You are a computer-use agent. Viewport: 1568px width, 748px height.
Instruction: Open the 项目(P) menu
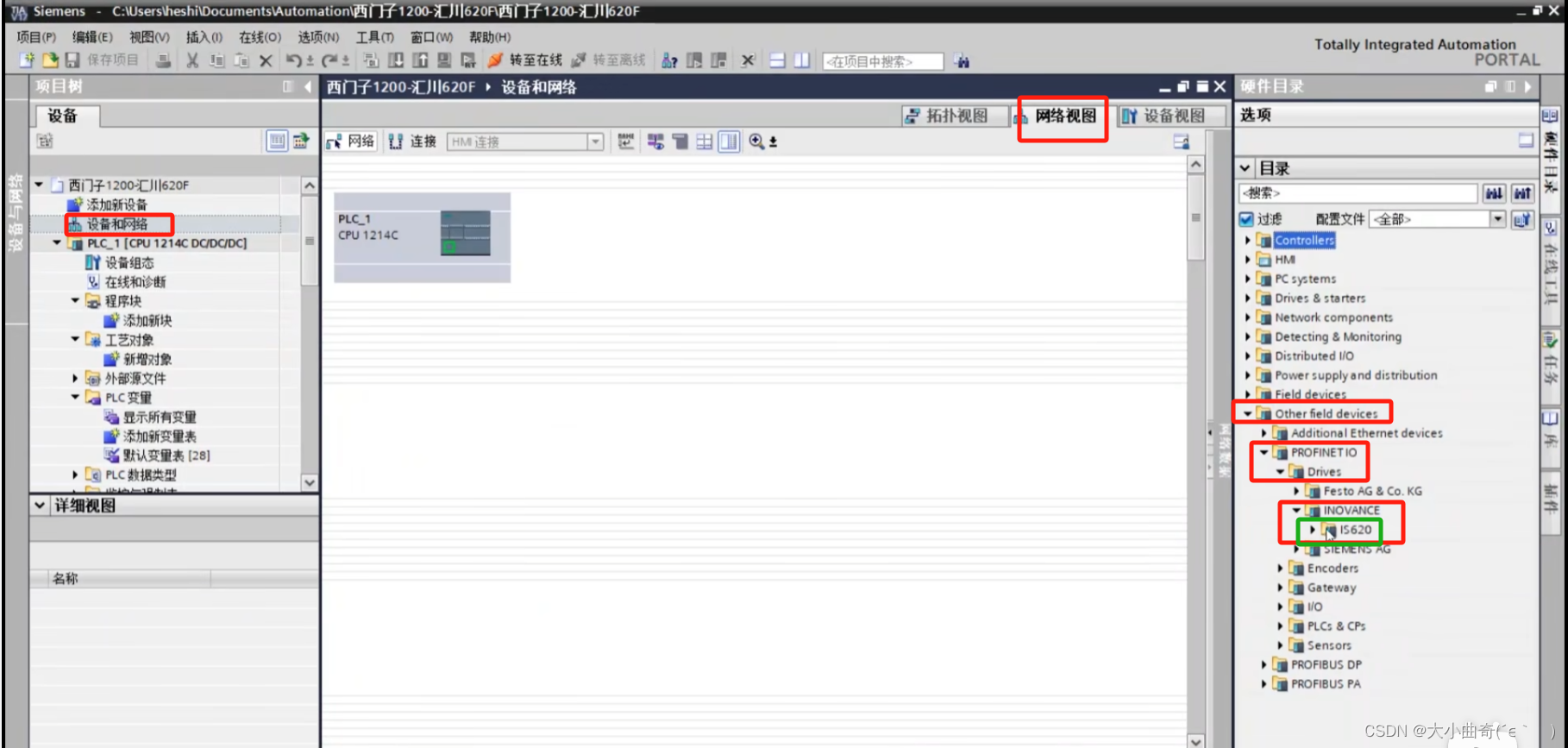pyautogui.click(x=36, y=37)
